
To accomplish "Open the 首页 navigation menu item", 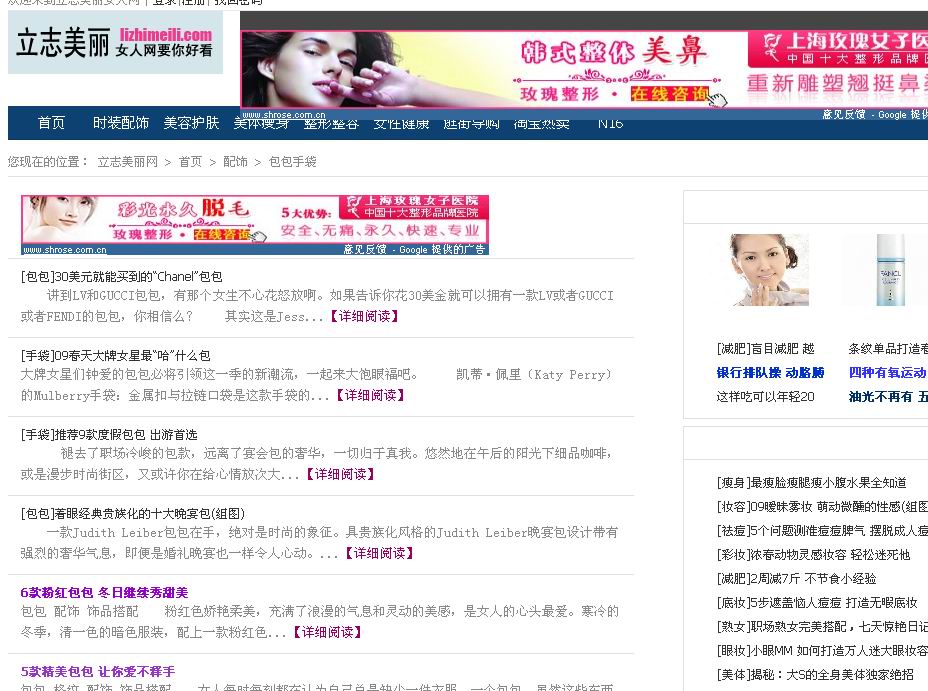I will point(51,123).
